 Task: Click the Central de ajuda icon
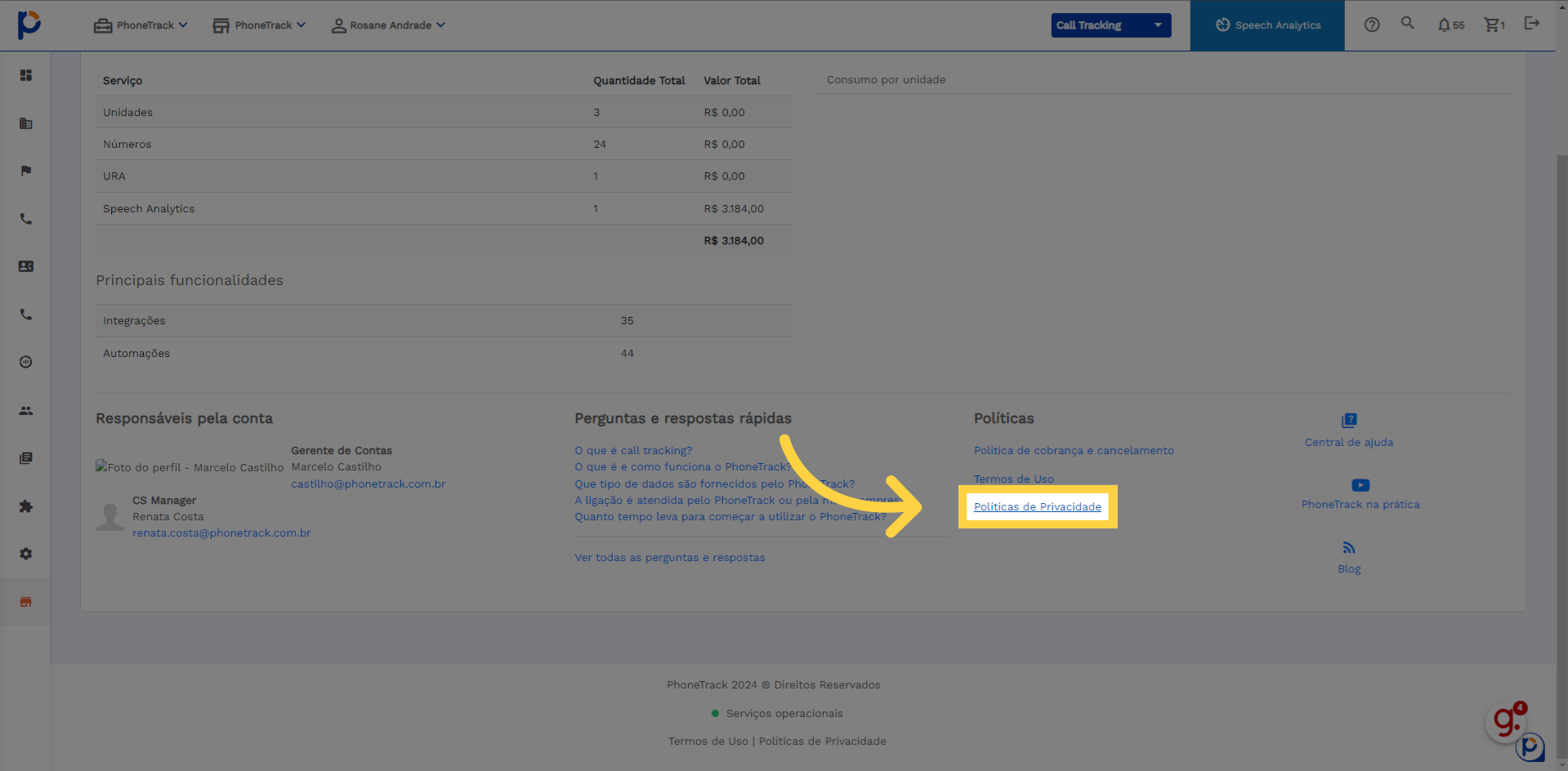[1349, 421]
